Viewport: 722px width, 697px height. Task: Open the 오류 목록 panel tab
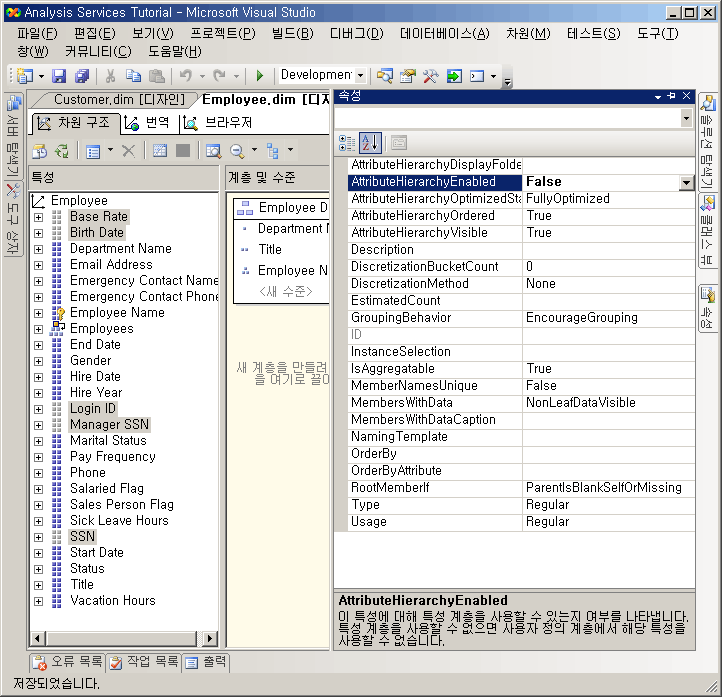pyautogui.click(x=68, y=662)
